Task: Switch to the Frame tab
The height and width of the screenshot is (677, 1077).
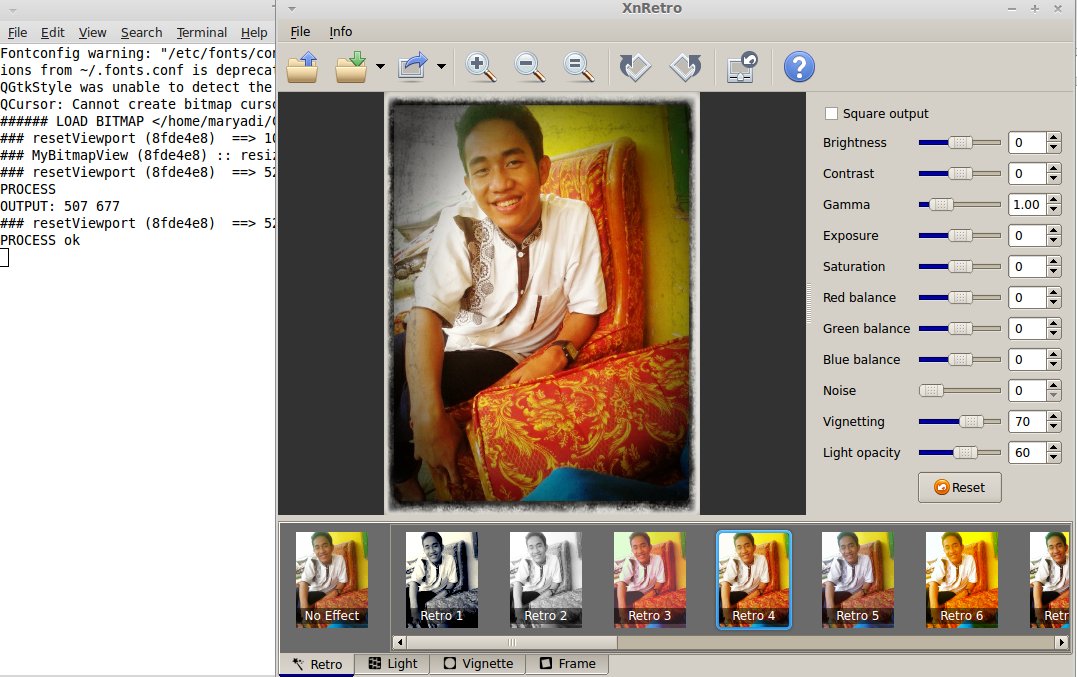Action: point(567,663)
